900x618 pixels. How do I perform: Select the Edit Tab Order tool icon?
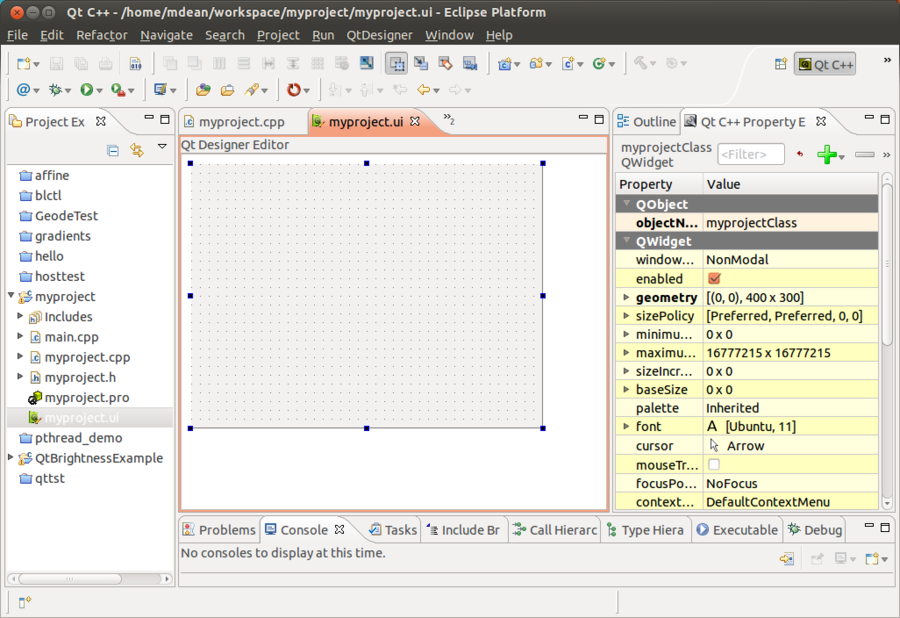(472, 63)
